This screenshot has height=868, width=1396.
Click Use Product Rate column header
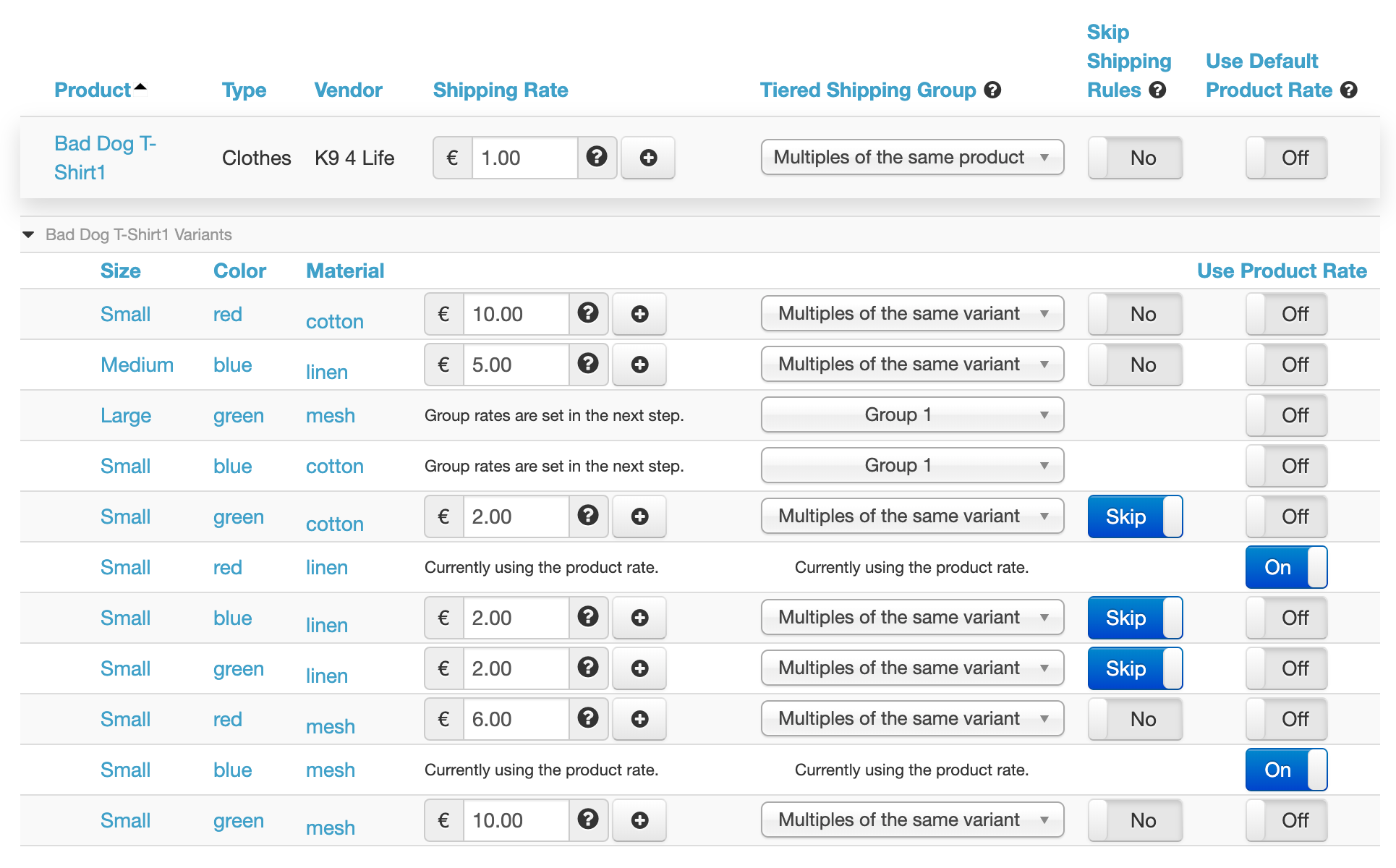click(x=1282, y=271)
